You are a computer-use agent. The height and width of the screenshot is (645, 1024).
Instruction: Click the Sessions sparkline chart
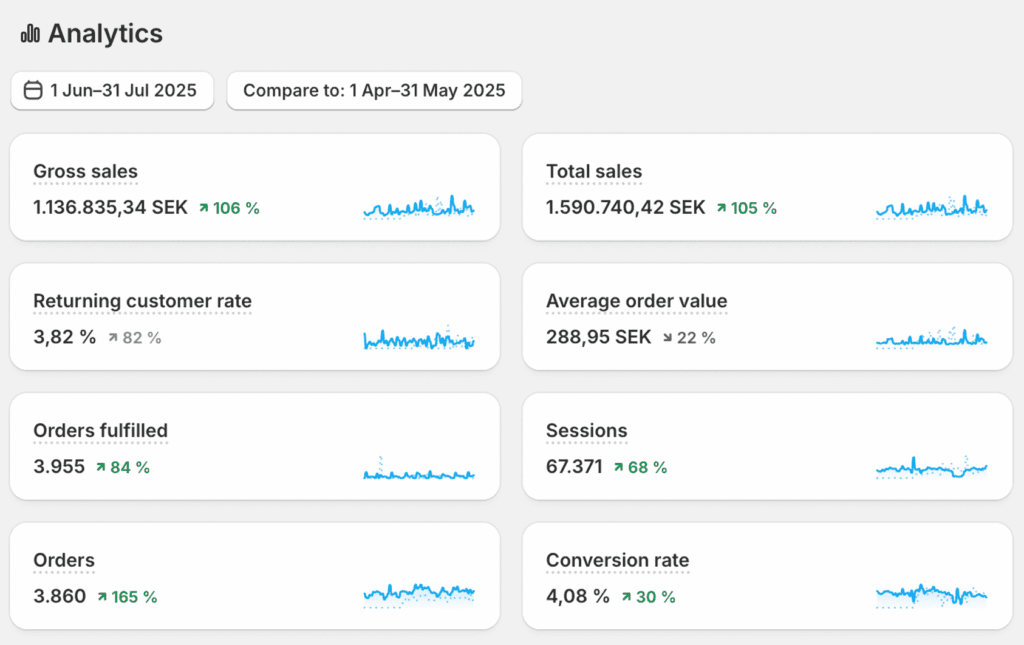tap(931, 467)
